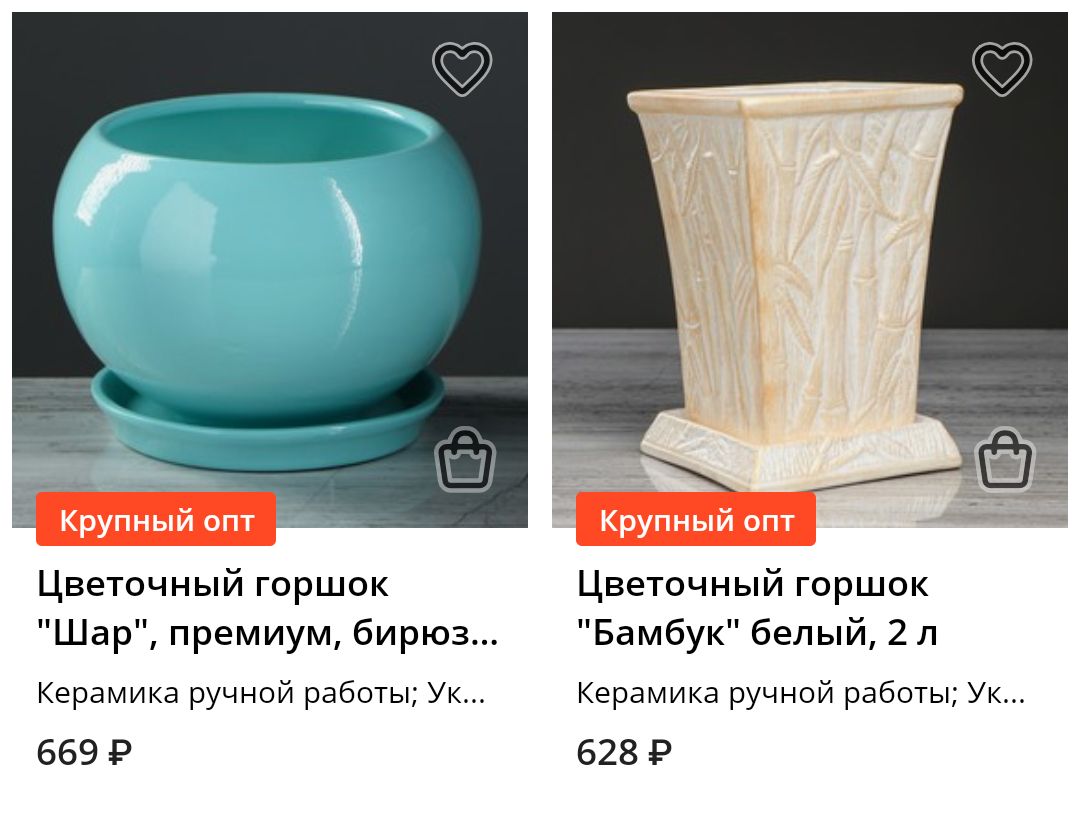Add turquoise "Шар" pot to favorites

point(462,69)
